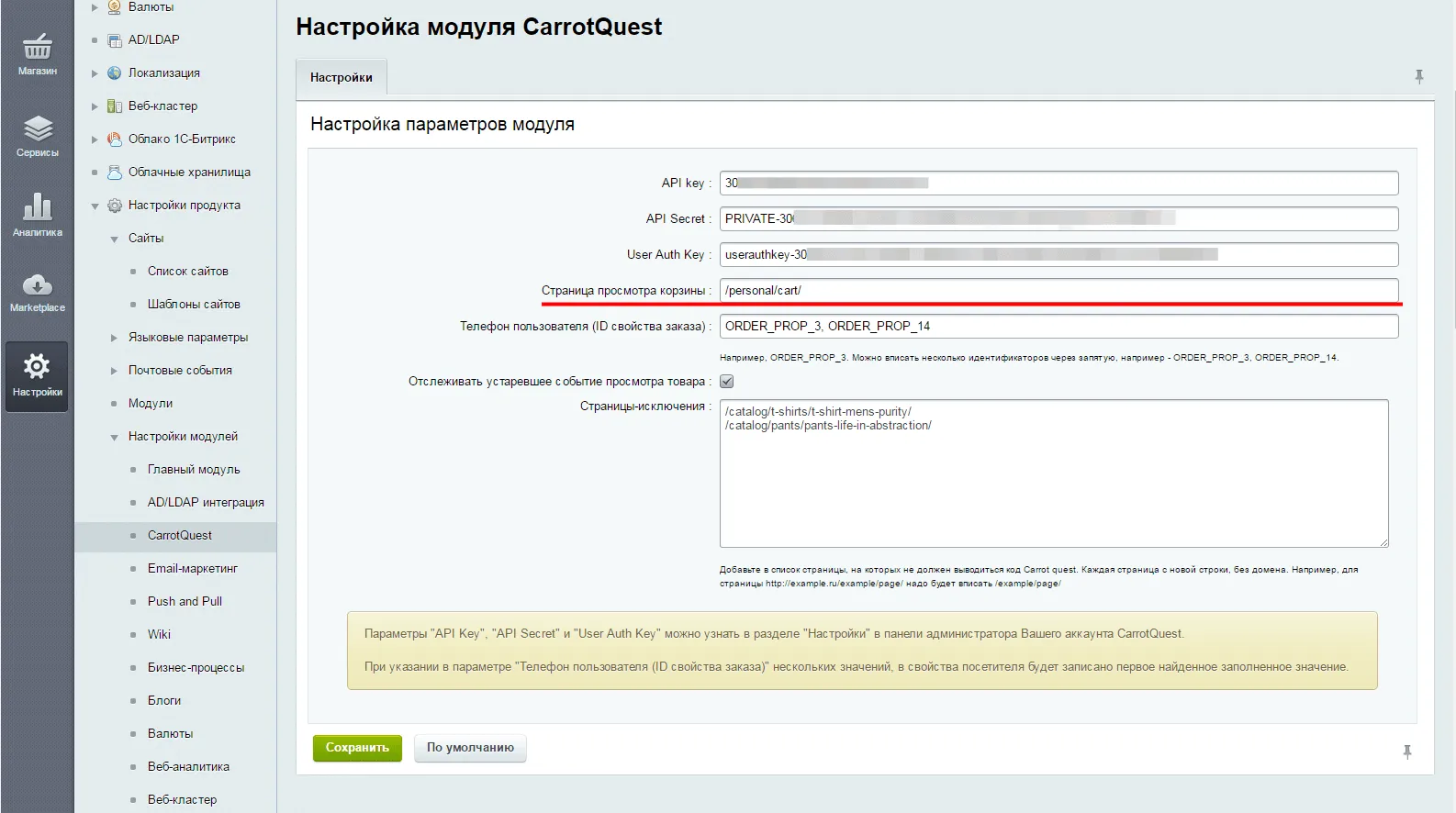Select AD/LDAP tree label

click(154, 40)
